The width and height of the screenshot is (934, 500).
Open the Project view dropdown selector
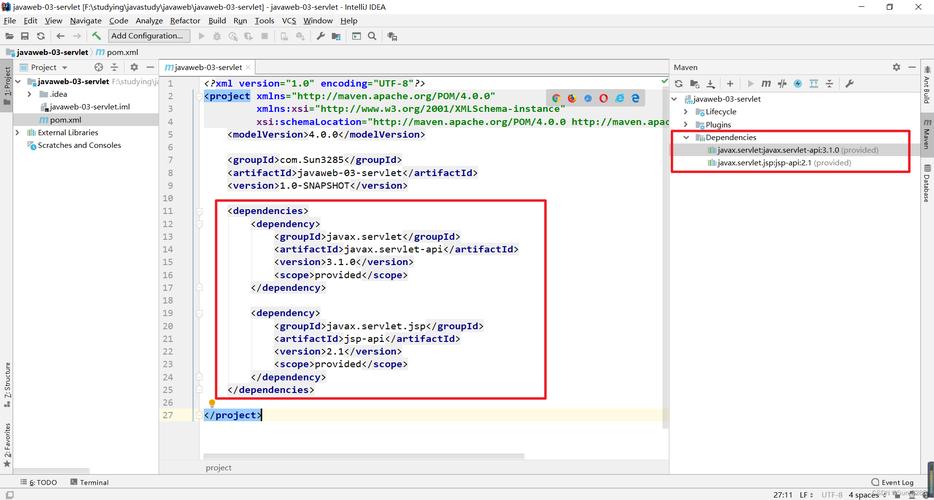(45, 67)
